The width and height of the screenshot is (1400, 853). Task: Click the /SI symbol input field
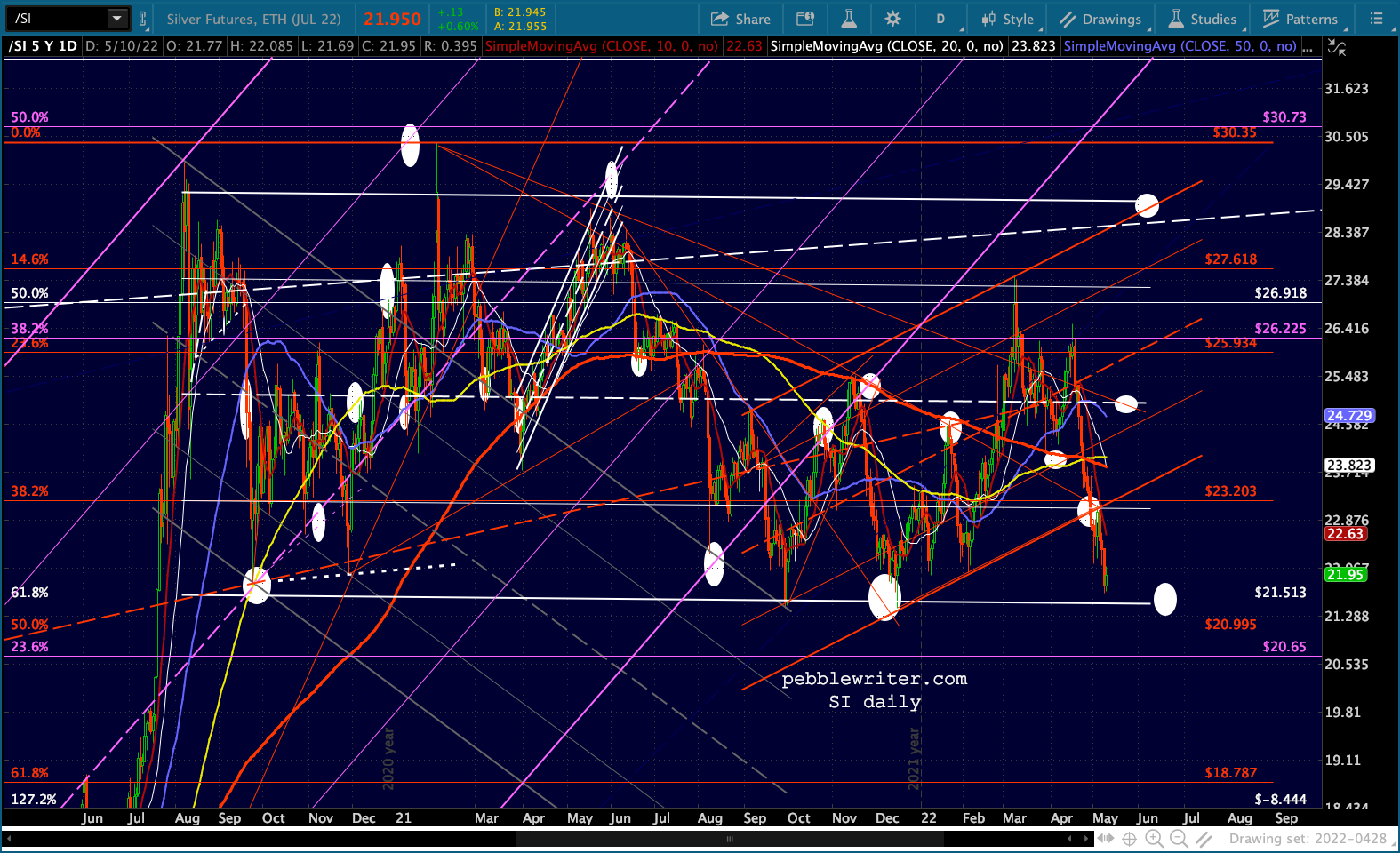click(58, 19)
